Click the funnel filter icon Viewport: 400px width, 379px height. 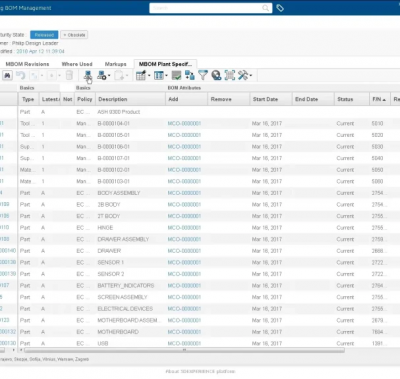coord(203,75)
